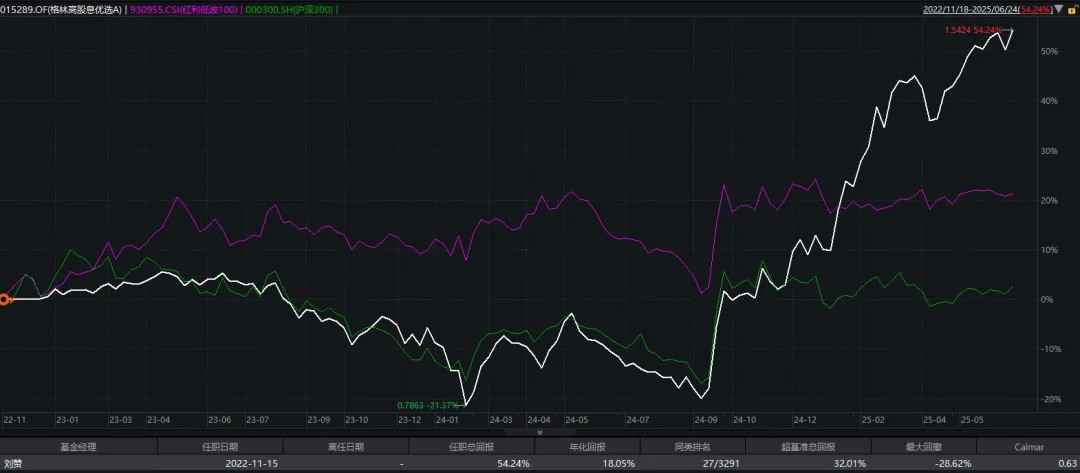Select the 015289.OF fund legend label

(x=61, y=9)
